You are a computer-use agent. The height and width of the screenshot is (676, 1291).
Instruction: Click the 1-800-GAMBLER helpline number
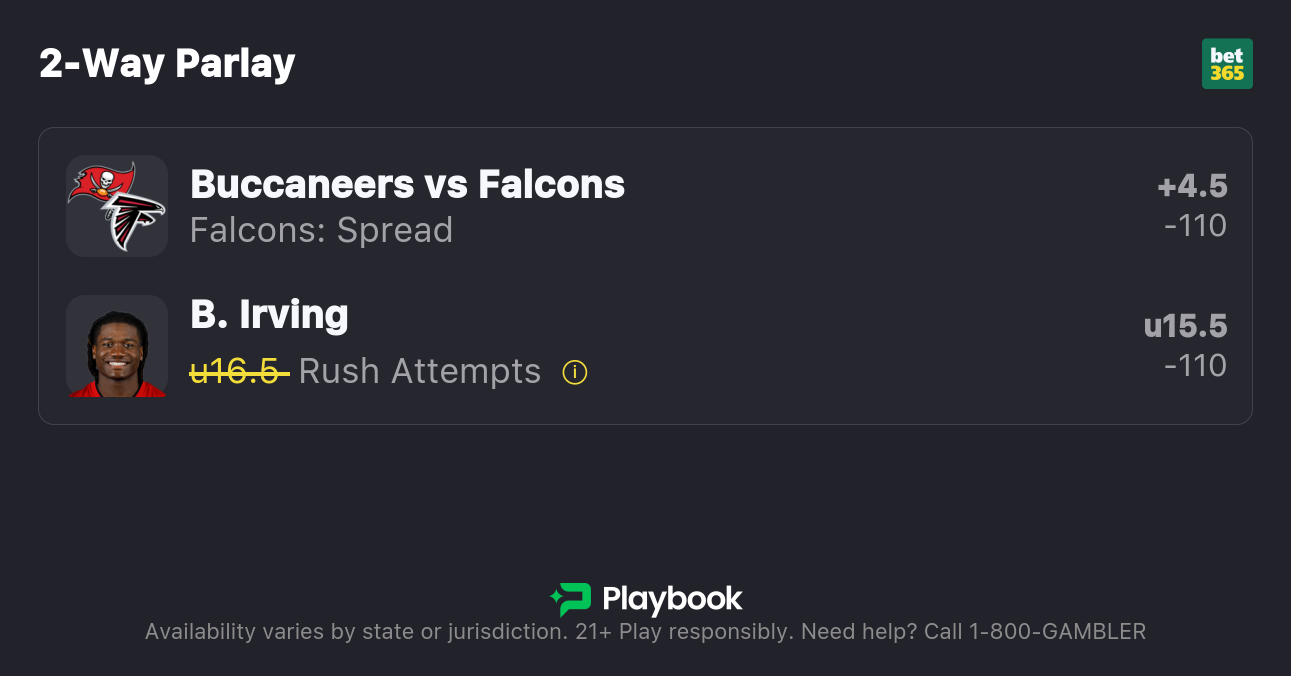(x=1057, y=631)
